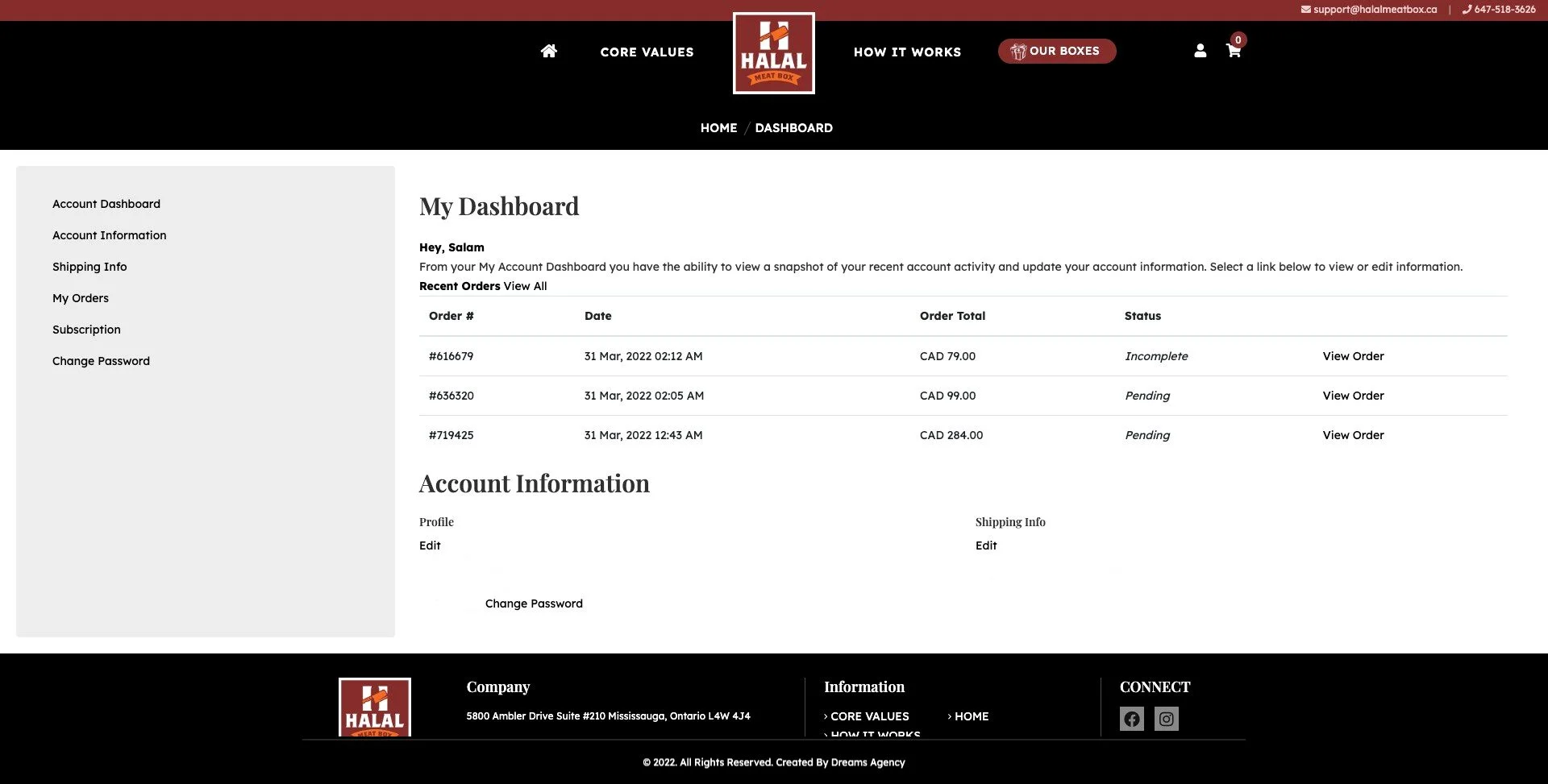
Task: Click HOME in the breadcrumb trail
Action: 718,127
